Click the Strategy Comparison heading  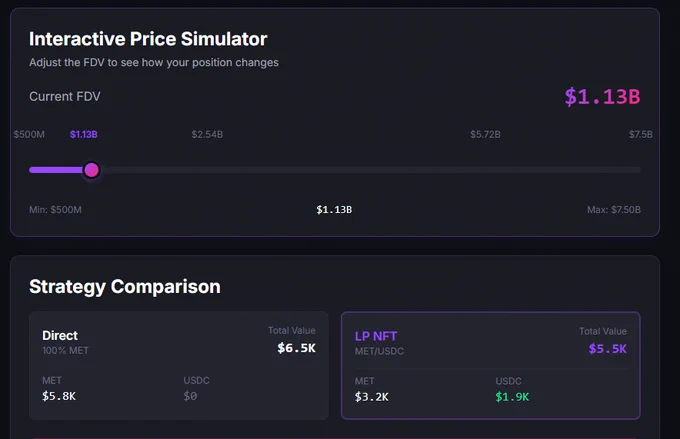tap(125, 287)
